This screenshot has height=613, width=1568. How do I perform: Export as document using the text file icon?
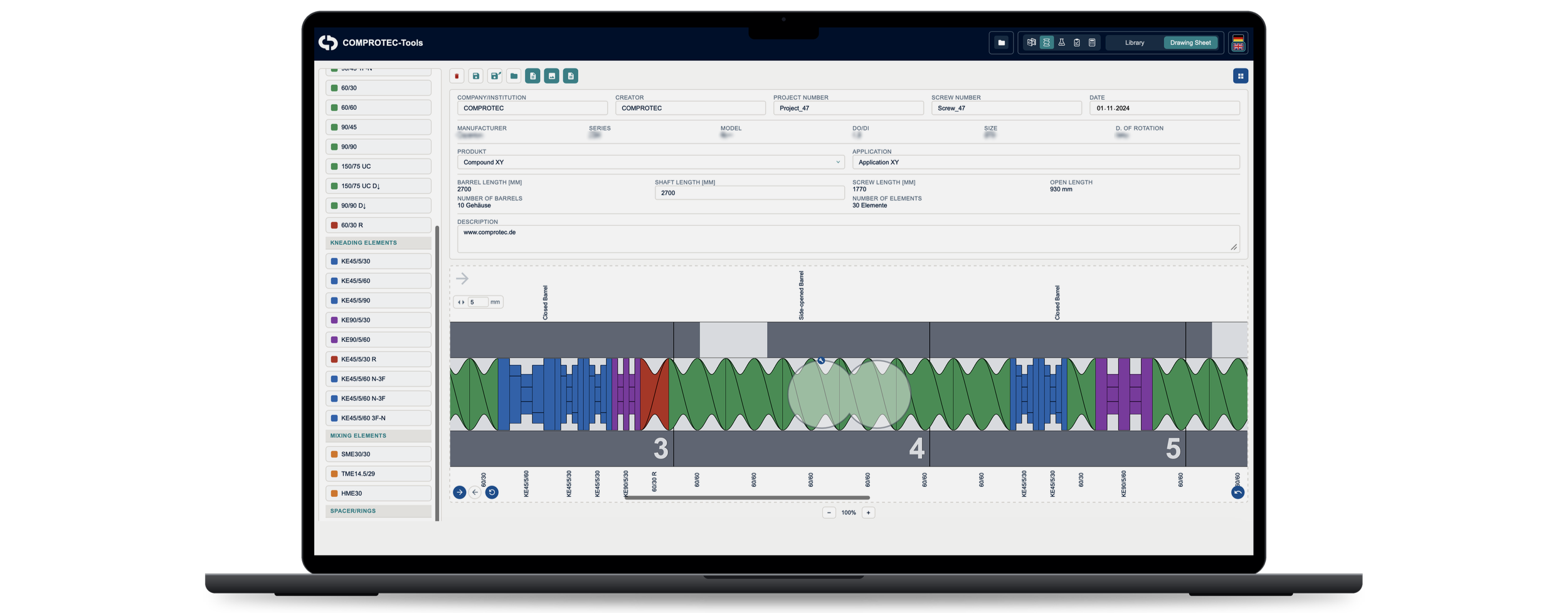pyautogui.click(x=532, y=76)
